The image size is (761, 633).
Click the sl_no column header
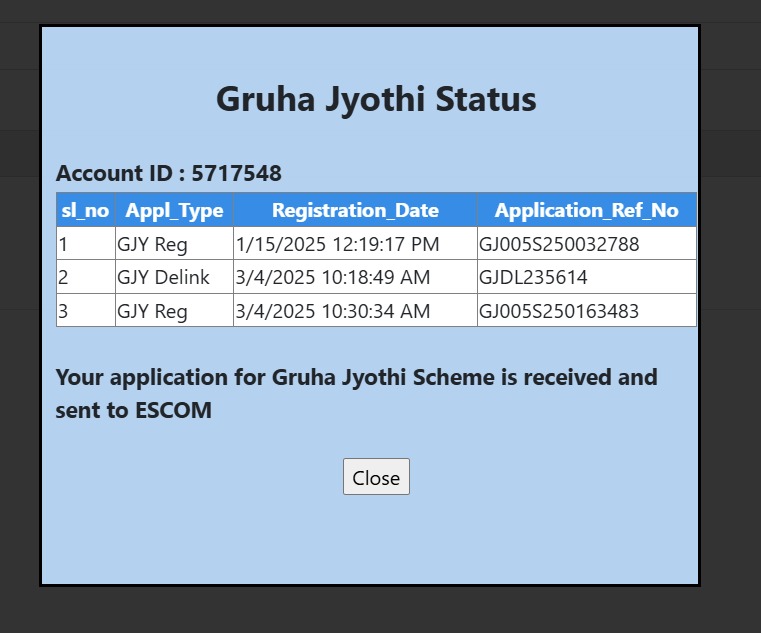pyautogui.click(x=85, y=210)
